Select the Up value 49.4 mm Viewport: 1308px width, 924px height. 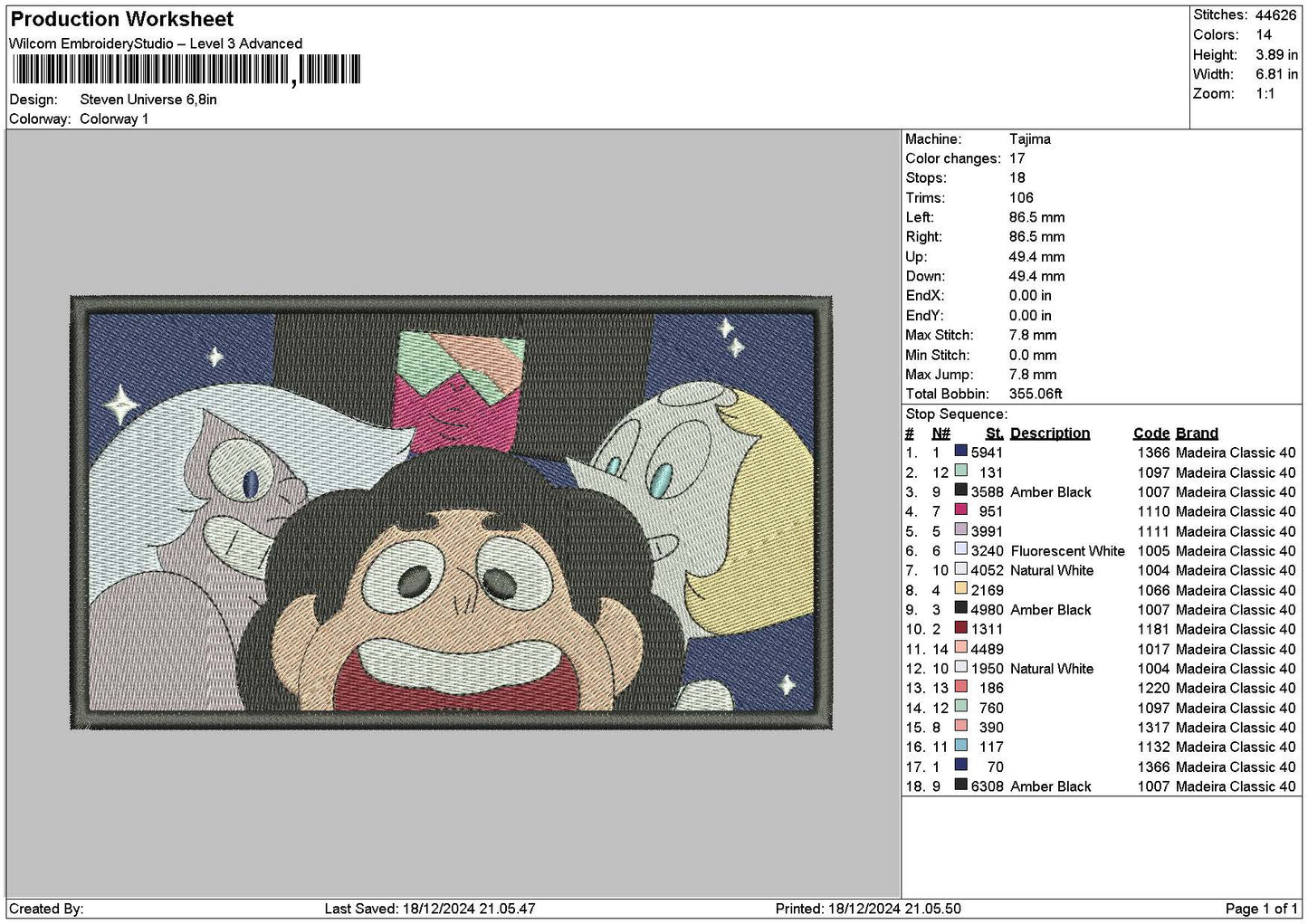pyautogui.click(x=1037, y=257)
